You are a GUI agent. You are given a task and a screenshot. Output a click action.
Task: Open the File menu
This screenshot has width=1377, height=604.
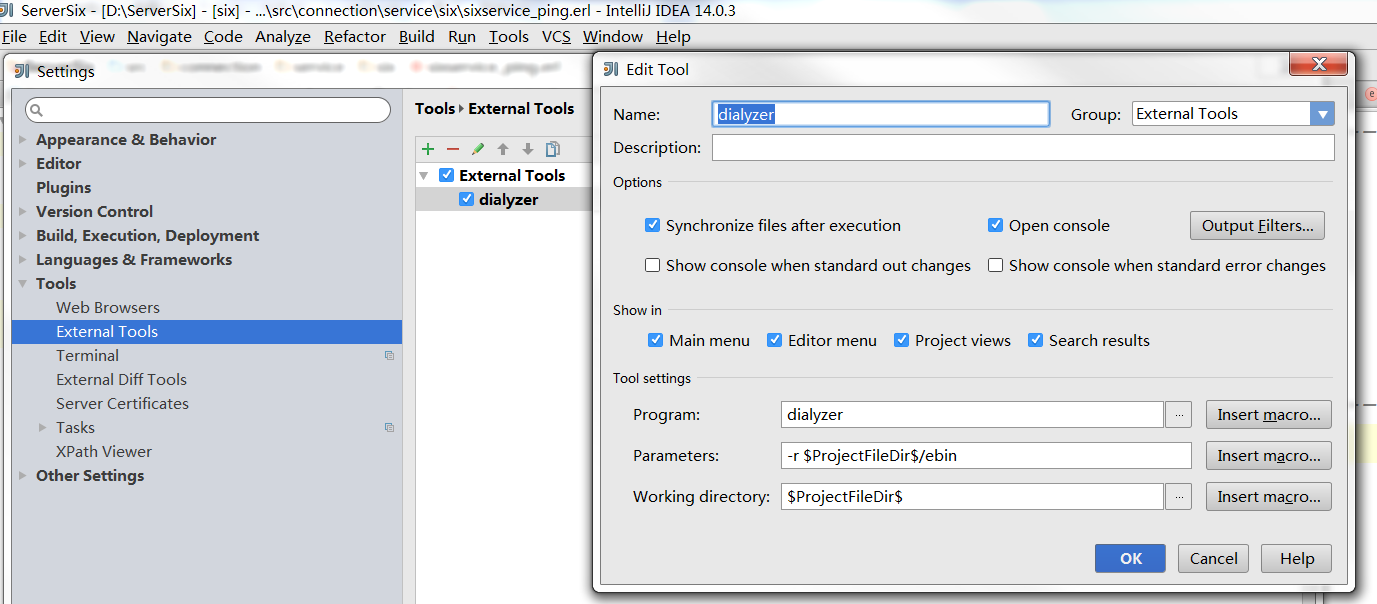coord(15,37)
